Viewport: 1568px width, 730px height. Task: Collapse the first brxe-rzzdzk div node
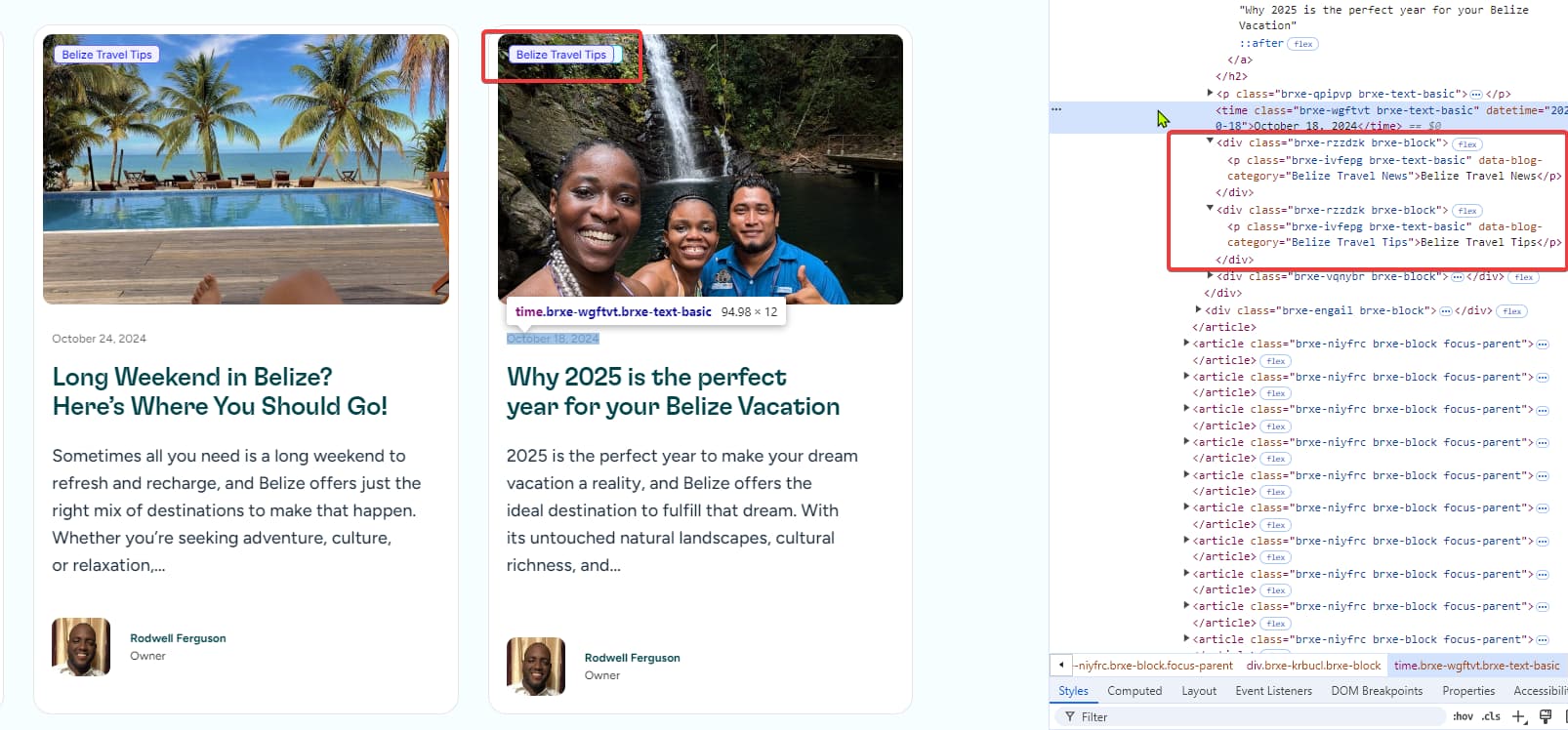1210,142
